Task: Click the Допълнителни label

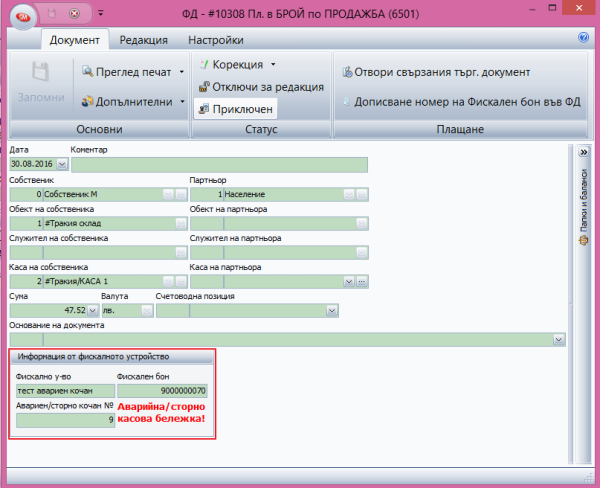Action: pos(134,102)
